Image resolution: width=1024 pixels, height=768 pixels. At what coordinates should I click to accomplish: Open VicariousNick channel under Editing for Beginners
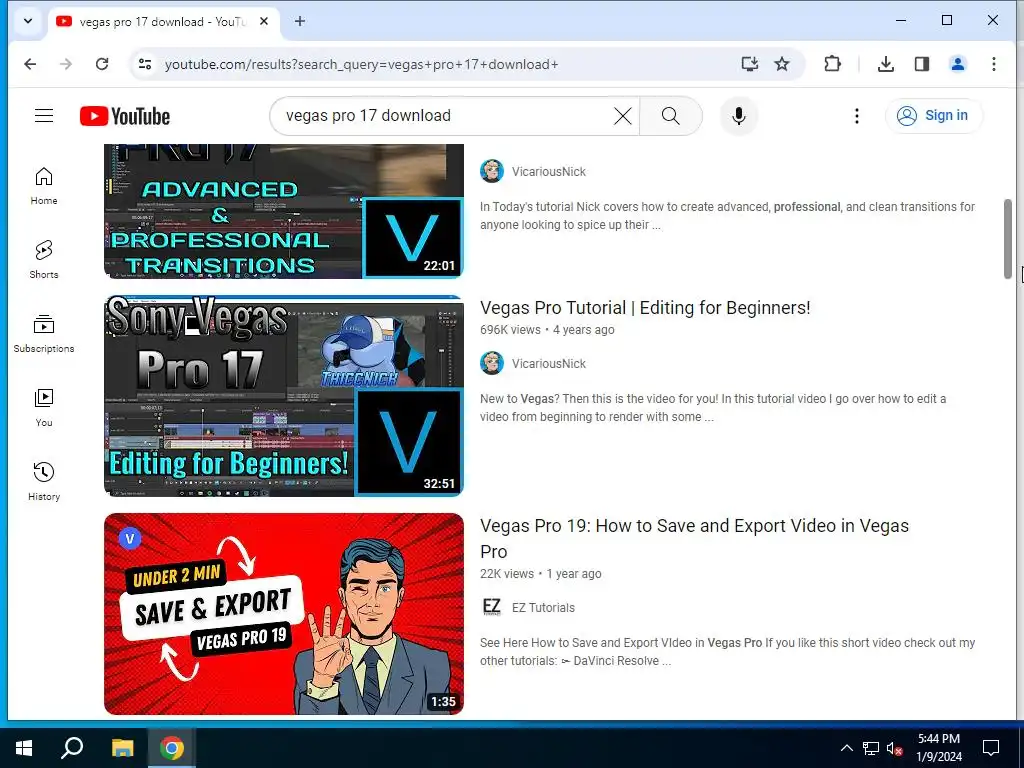pos(549,364)
